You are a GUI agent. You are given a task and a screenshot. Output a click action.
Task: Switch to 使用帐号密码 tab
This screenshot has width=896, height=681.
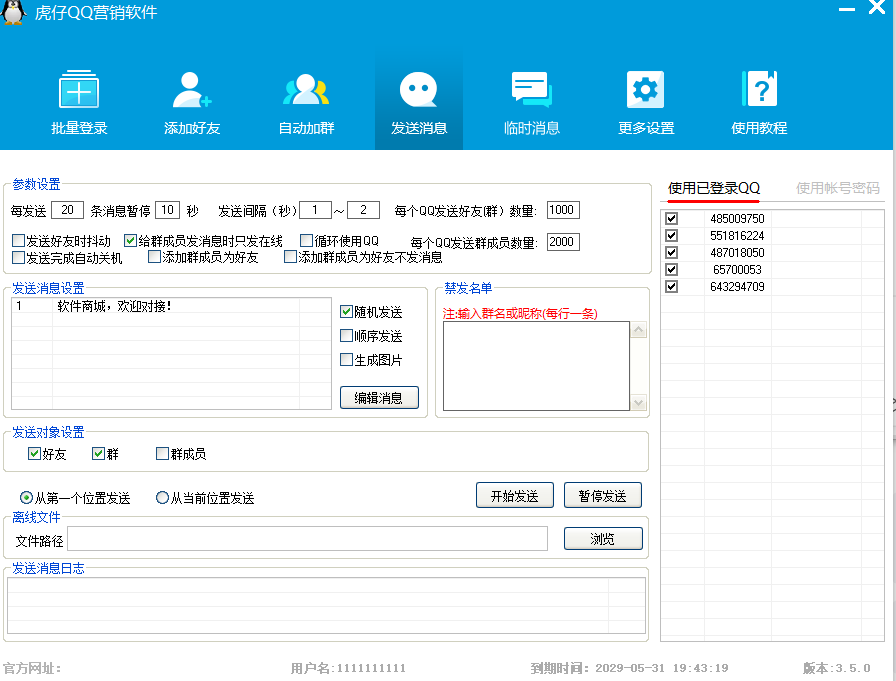coord(837,188)
